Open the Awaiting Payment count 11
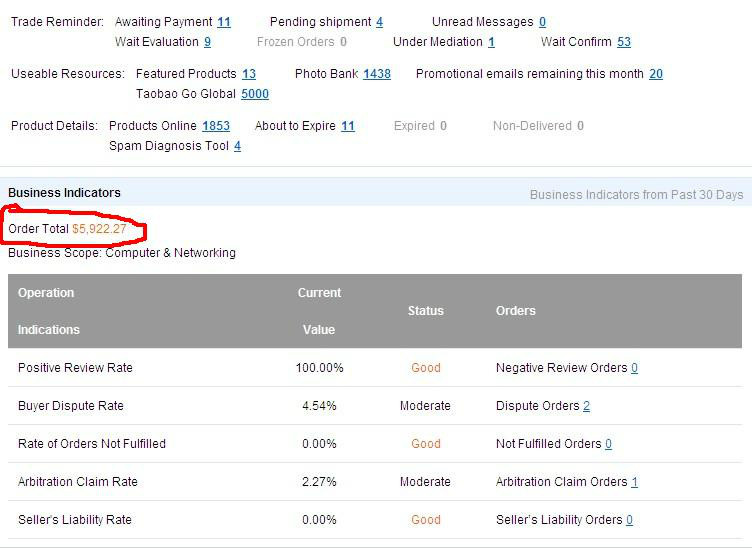 coord(224,22)
